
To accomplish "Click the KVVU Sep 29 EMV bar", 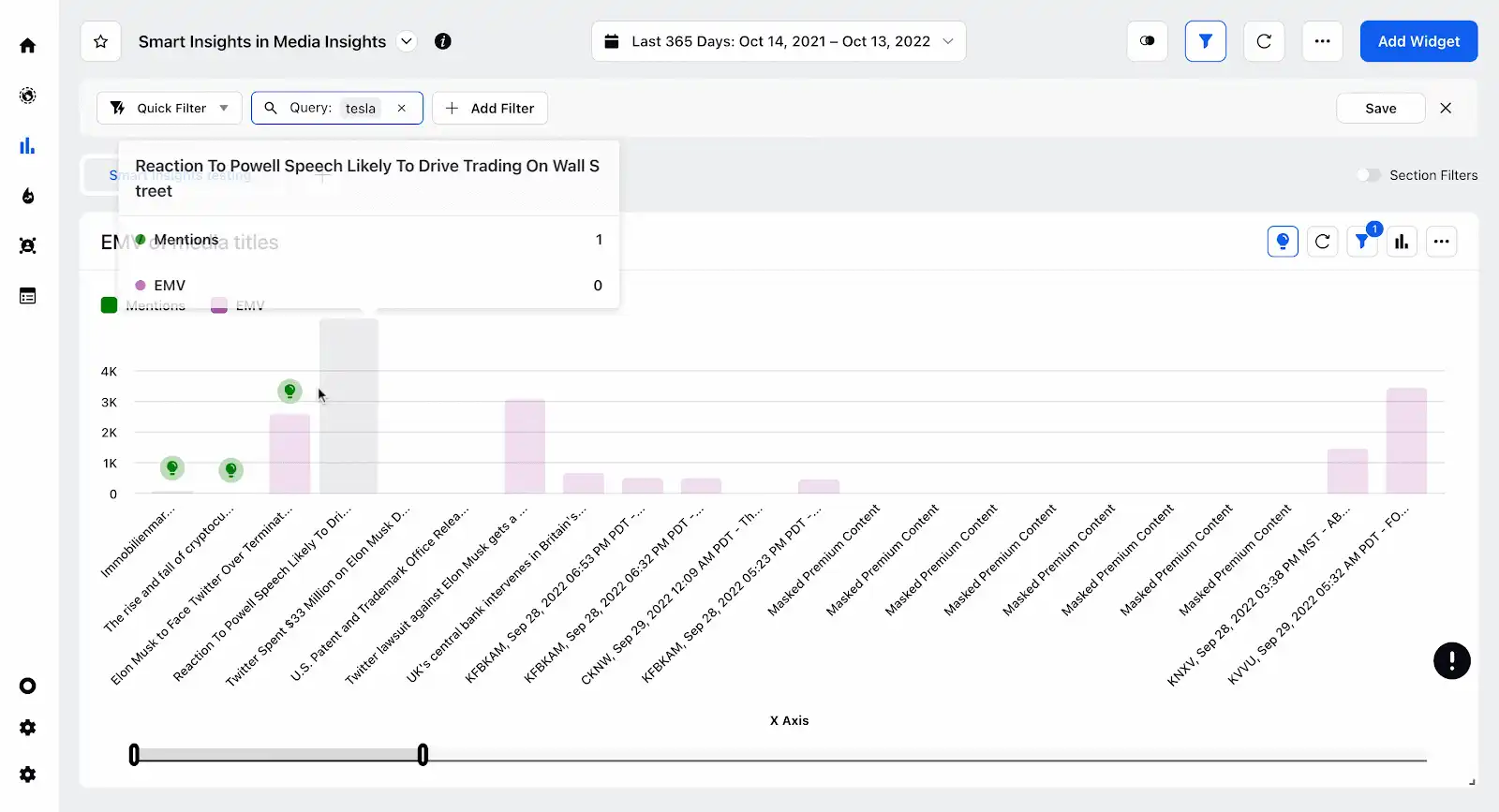I will point(1406,440).
